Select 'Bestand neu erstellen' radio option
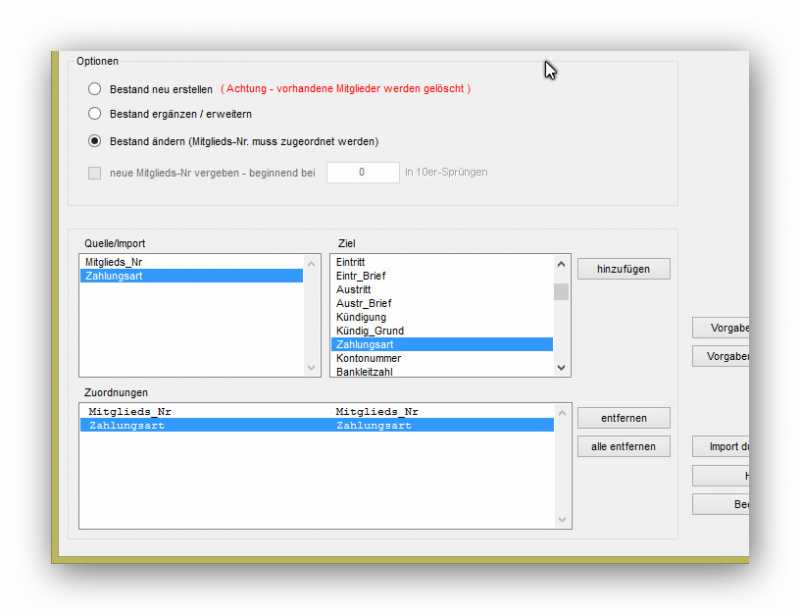 click(95, 89)
